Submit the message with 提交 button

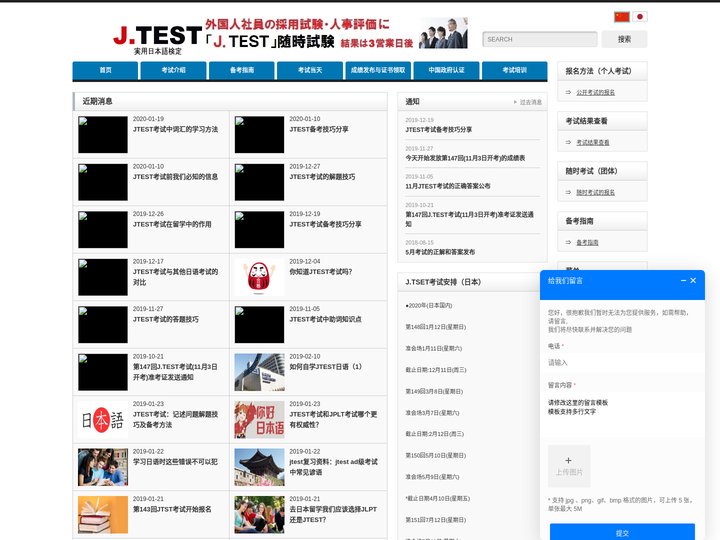pyautogui.click(x=622, y=532)
